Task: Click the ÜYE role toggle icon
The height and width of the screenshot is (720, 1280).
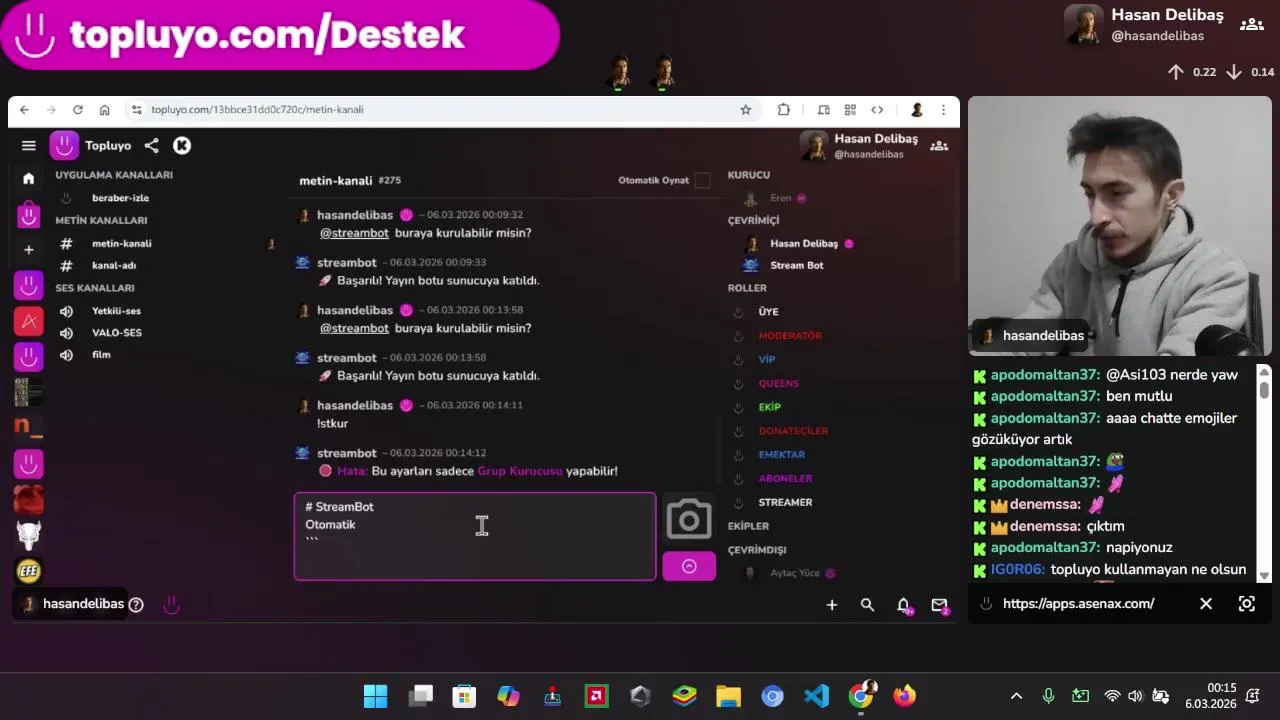Action: coord(739,312)
